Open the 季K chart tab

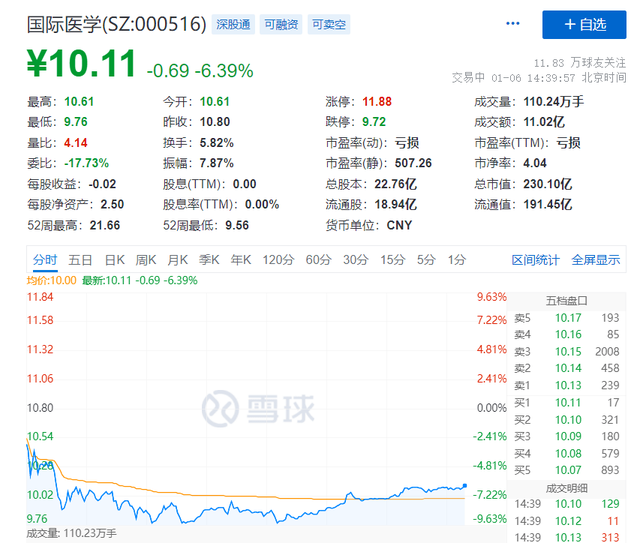click(x=209, y=260)
